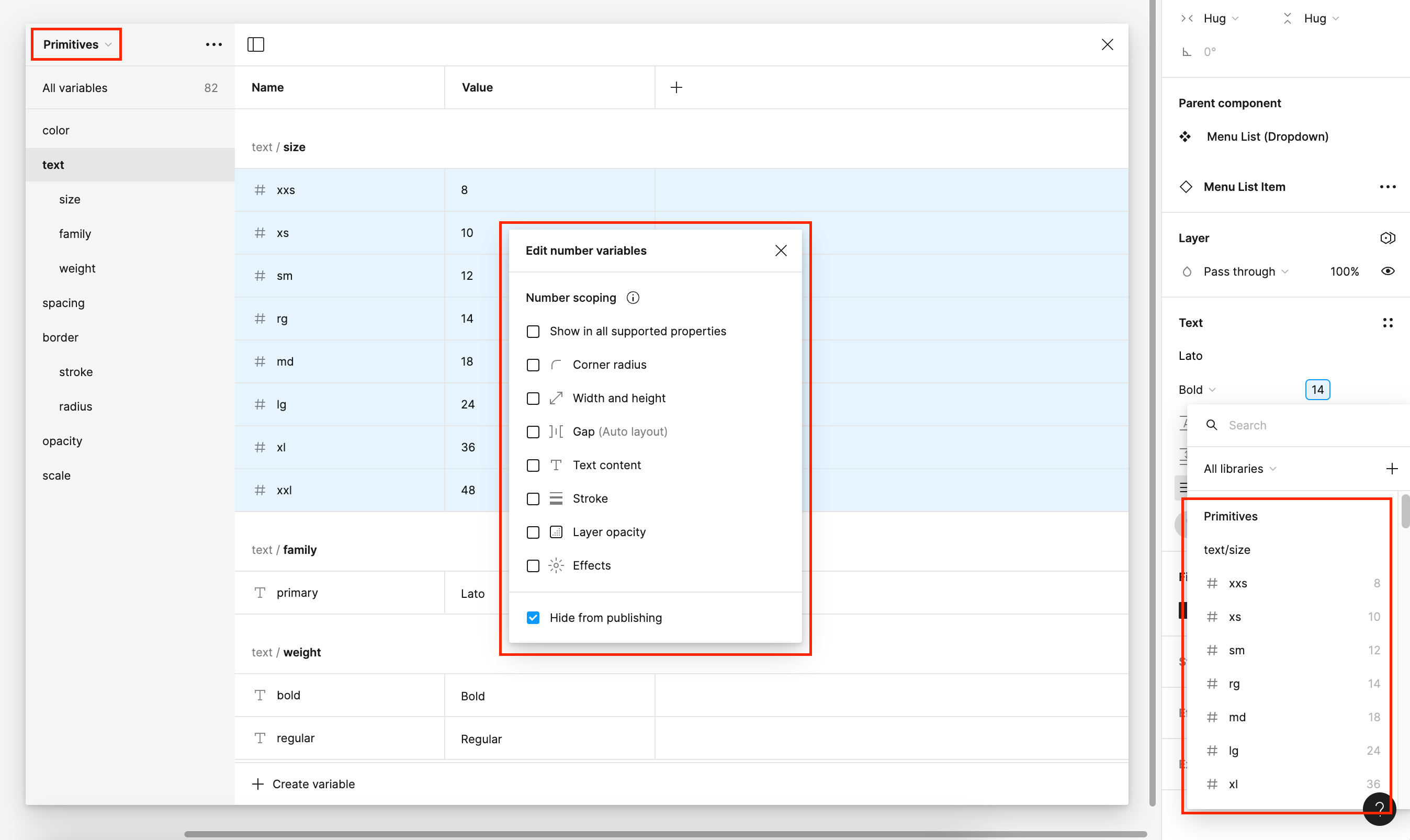Click the string type icon for regular
Screen dimensions: 1410x840
pyautogui.click(x=260, y=738)
